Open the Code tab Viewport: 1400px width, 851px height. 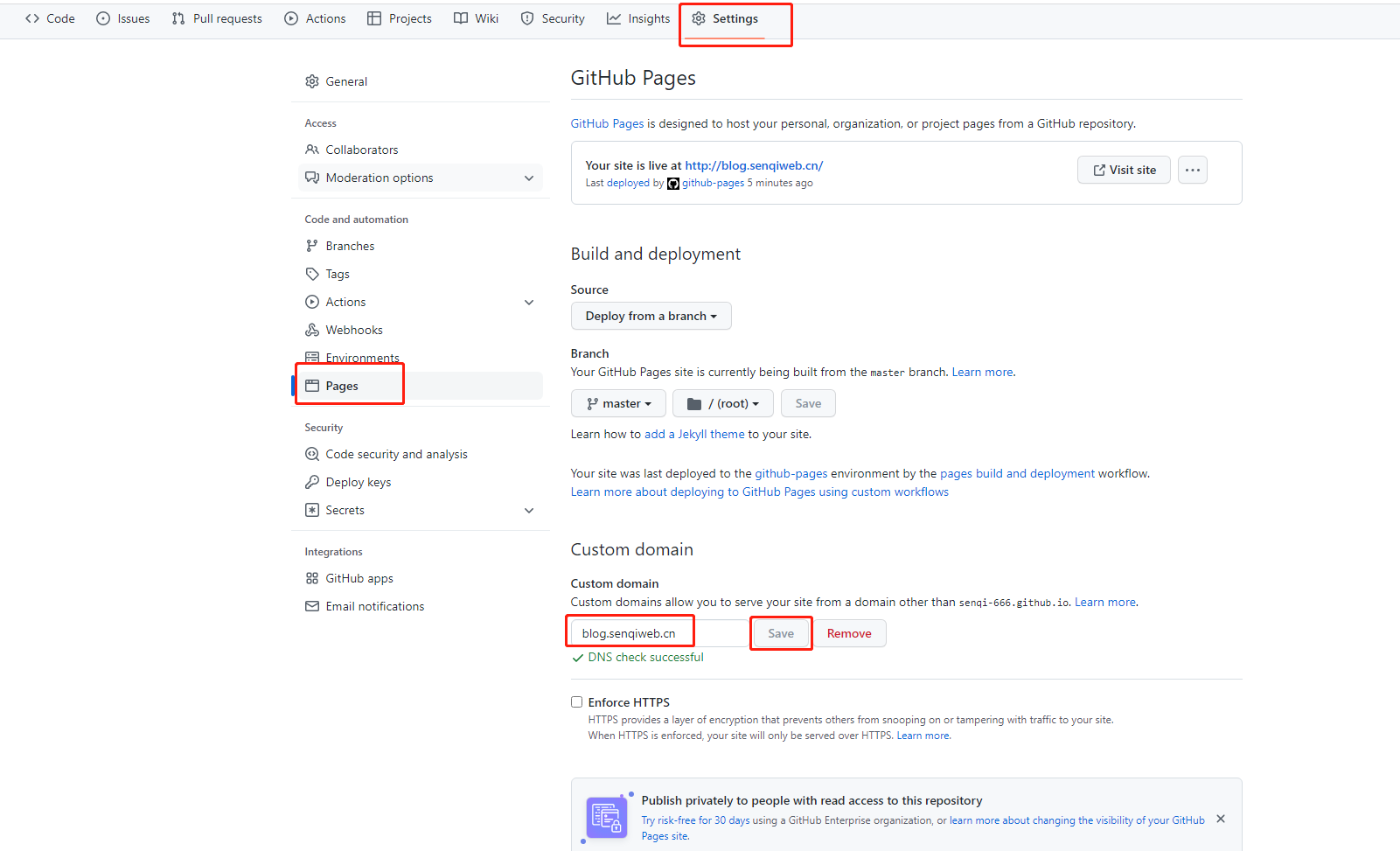click(50, 18)
